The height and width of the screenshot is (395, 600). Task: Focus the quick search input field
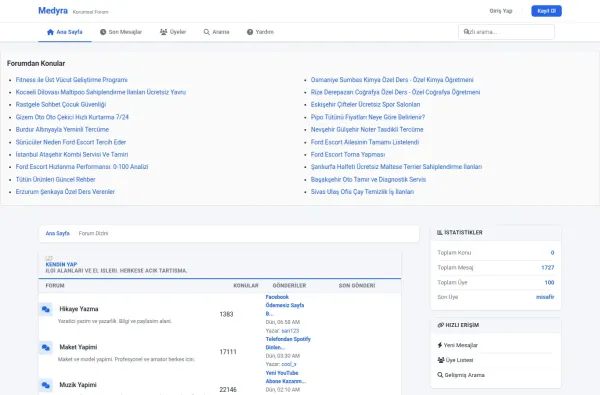(506, 32)
